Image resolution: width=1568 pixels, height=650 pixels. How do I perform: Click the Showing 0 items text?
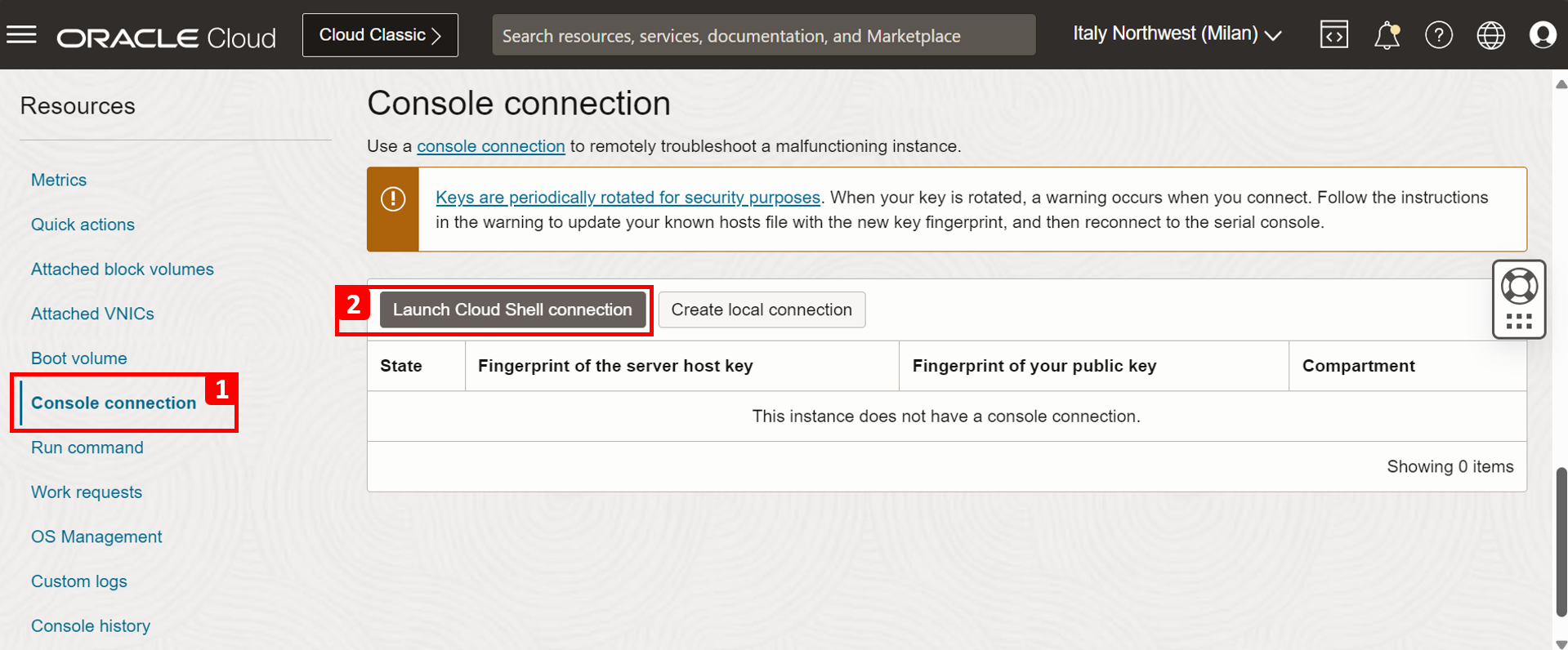coord(1450,466)
